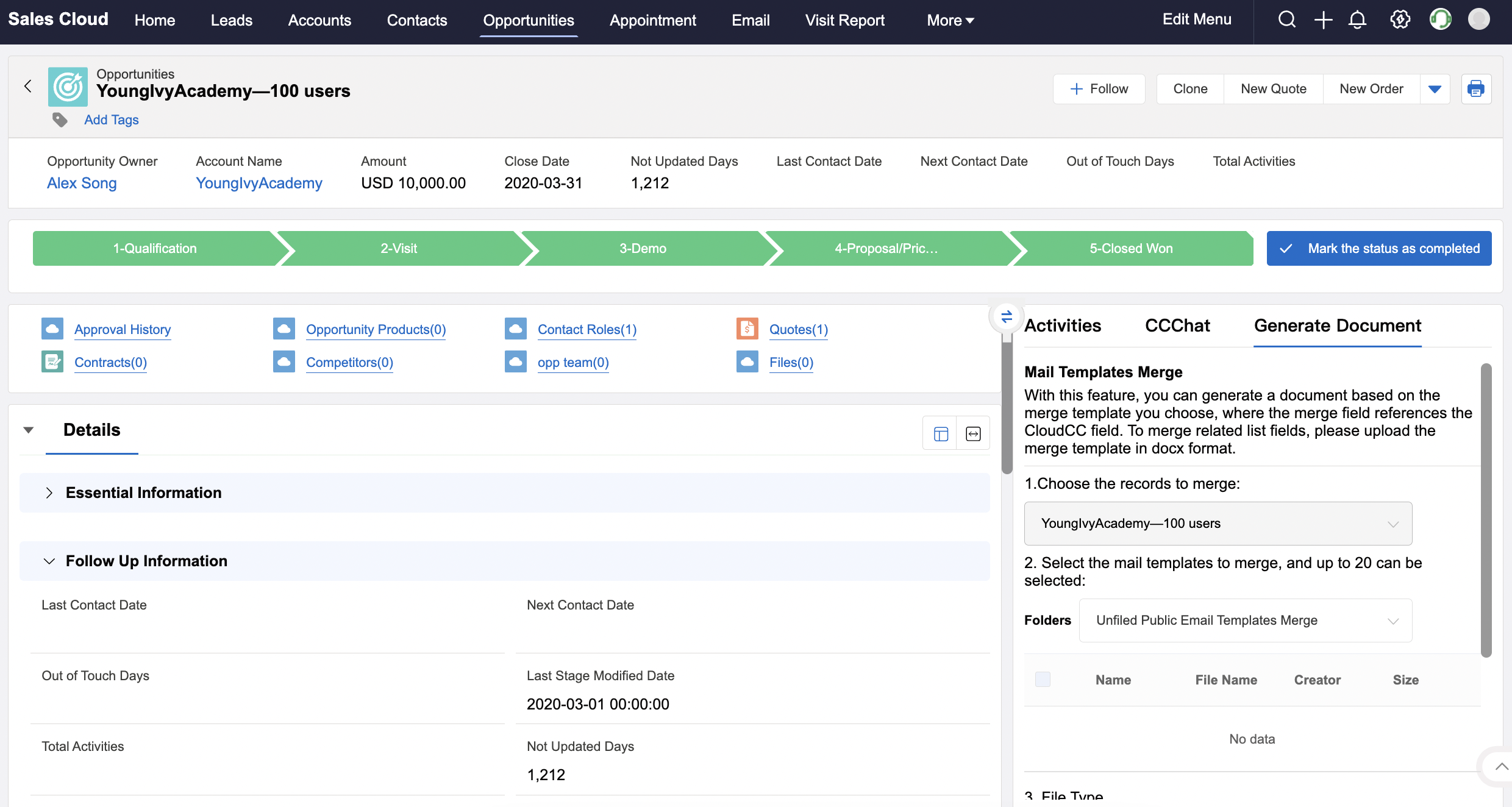1512x807 pixels.
Task: Check the select-all templates checkbox
Action: point(1043,679)
